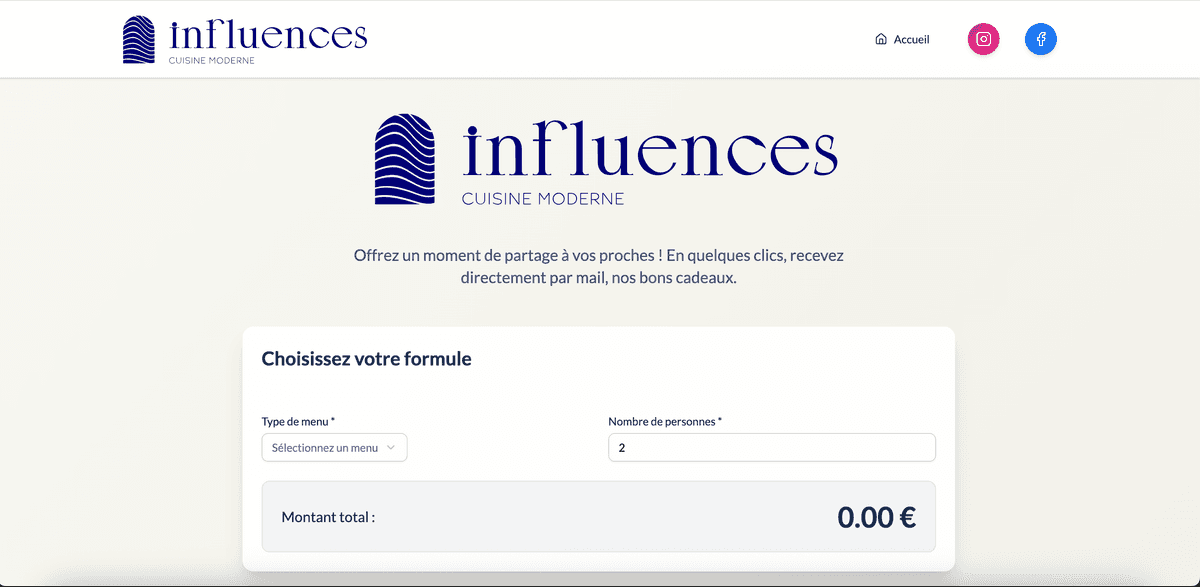Open the Facebook page via blue icon
This screenshot has width=1200, height=587.
pos(1041,40)
